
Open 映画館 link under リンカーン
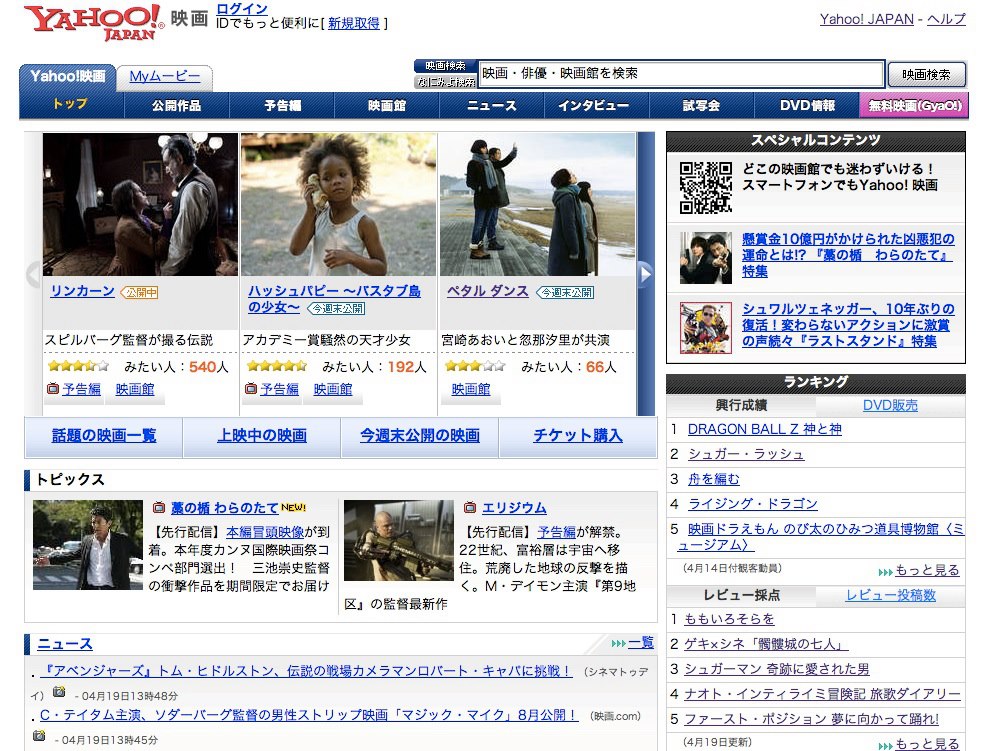pos(134,389)
